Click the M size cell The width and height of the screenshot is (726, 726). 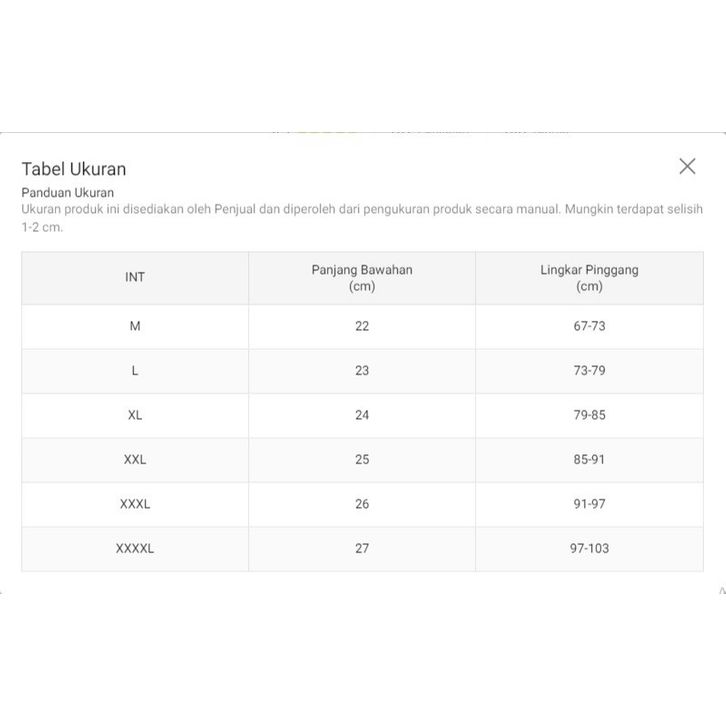[x=135, y=326]
